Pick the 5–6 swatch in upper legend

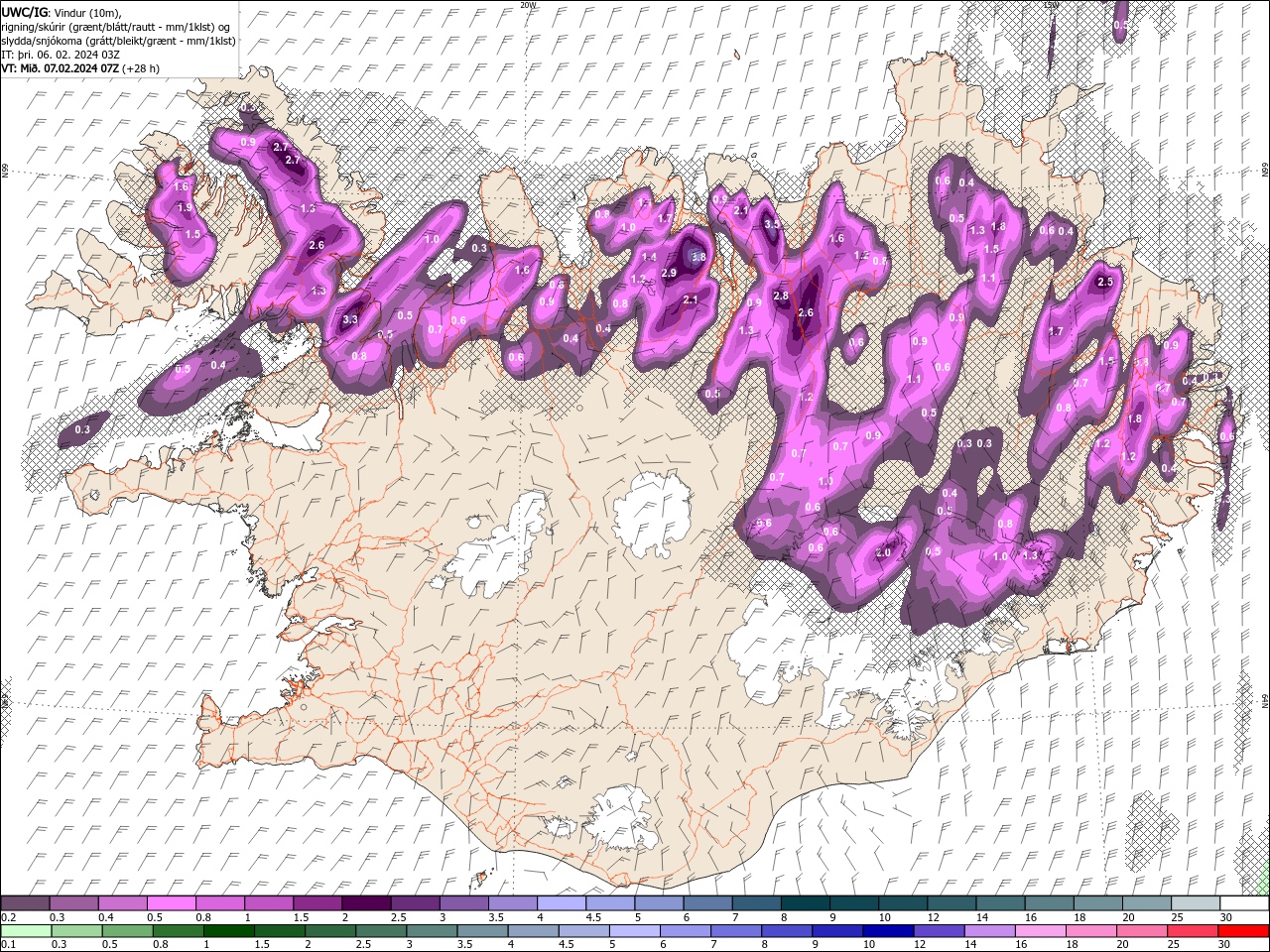tap(658, 903)
